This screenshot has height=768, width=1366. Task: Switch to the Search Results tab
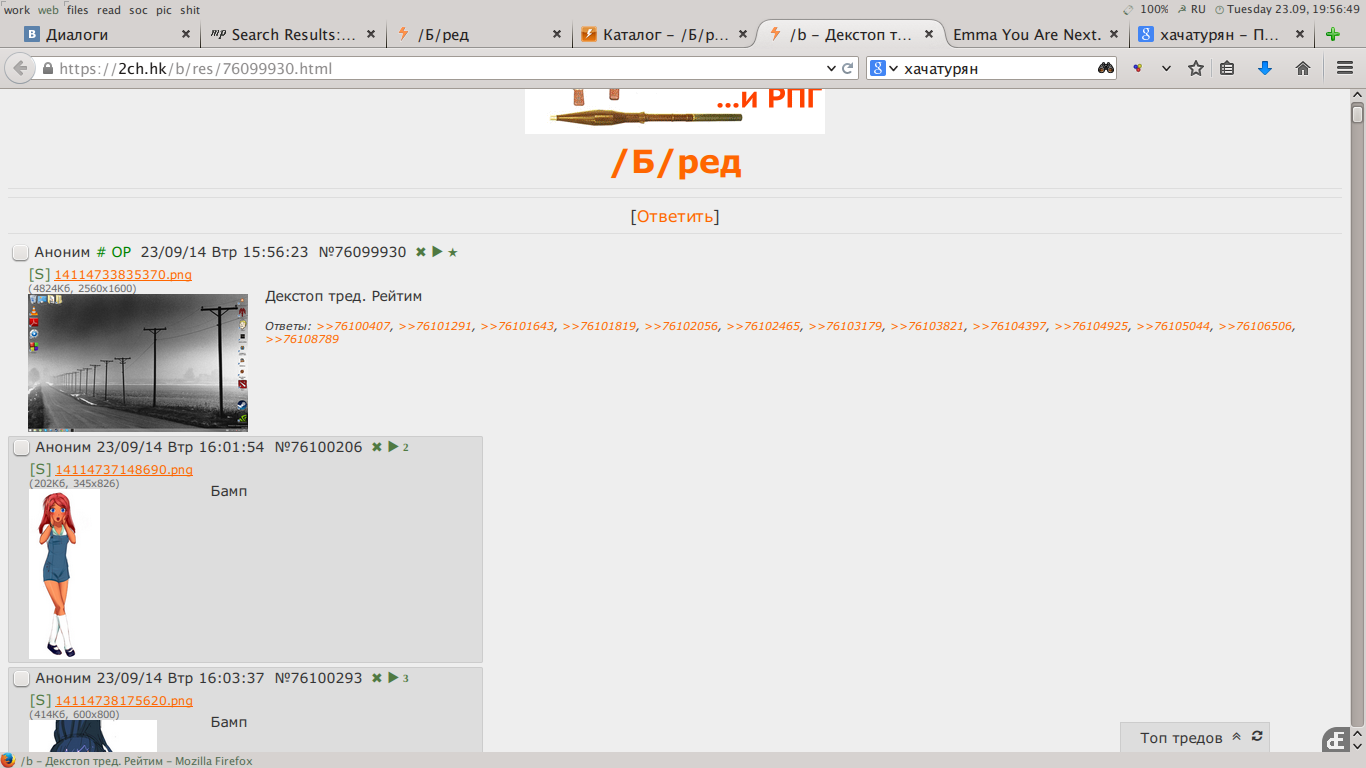tap(294, 34)
